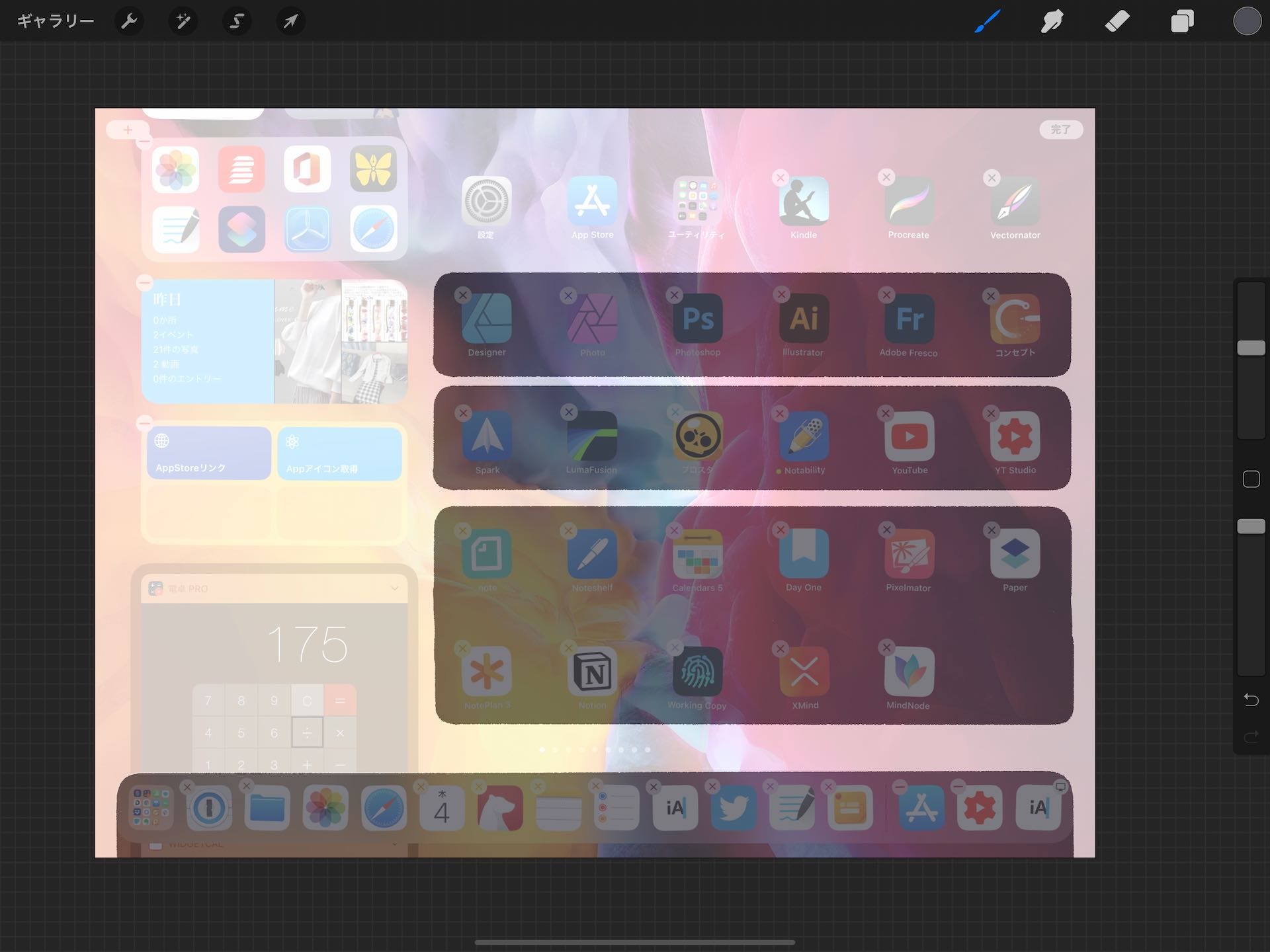
Task: Activate the Transform arrow tool
Action: coord(290,21)
